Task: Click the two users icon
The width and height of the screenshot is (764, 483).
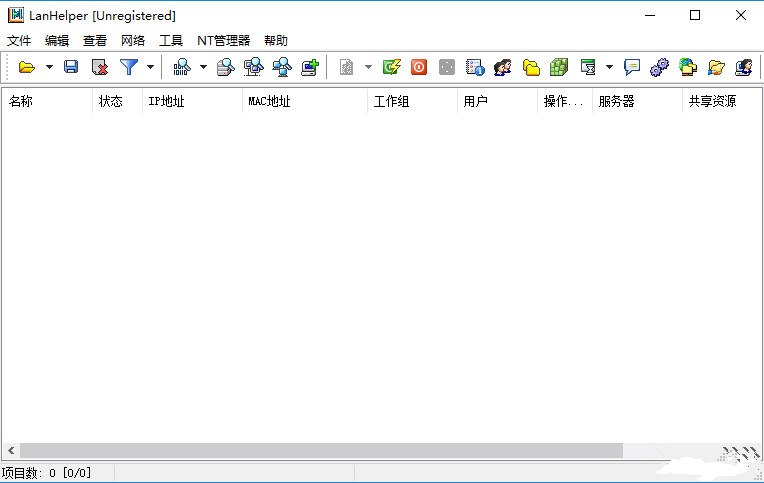Action: tap(502, 67)
